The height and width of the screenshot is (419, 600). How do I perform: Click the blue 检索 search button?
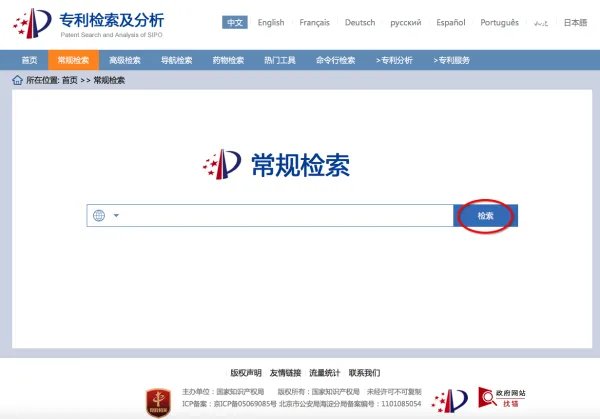click(486, 215)
